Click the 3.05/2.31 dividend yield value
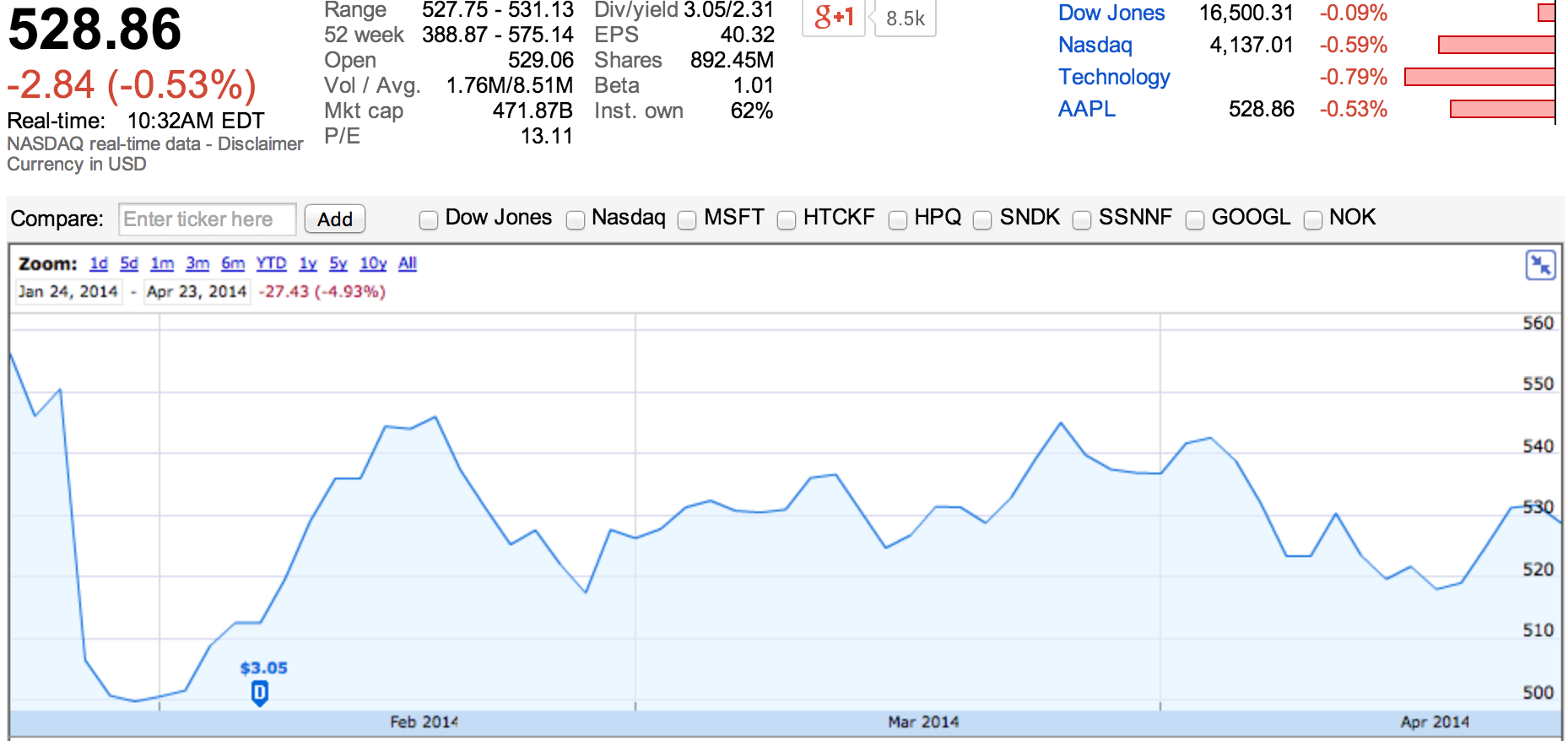The width and height of the screenshot is (1568, 741). pyautogui.click(x=729, y=10)
